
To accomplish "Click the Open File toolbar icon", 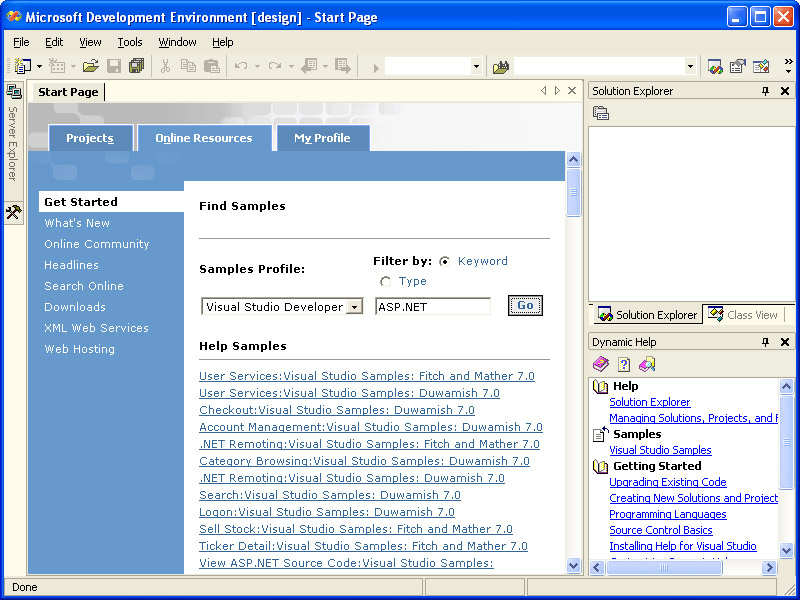I will click(x=90, y=66).
